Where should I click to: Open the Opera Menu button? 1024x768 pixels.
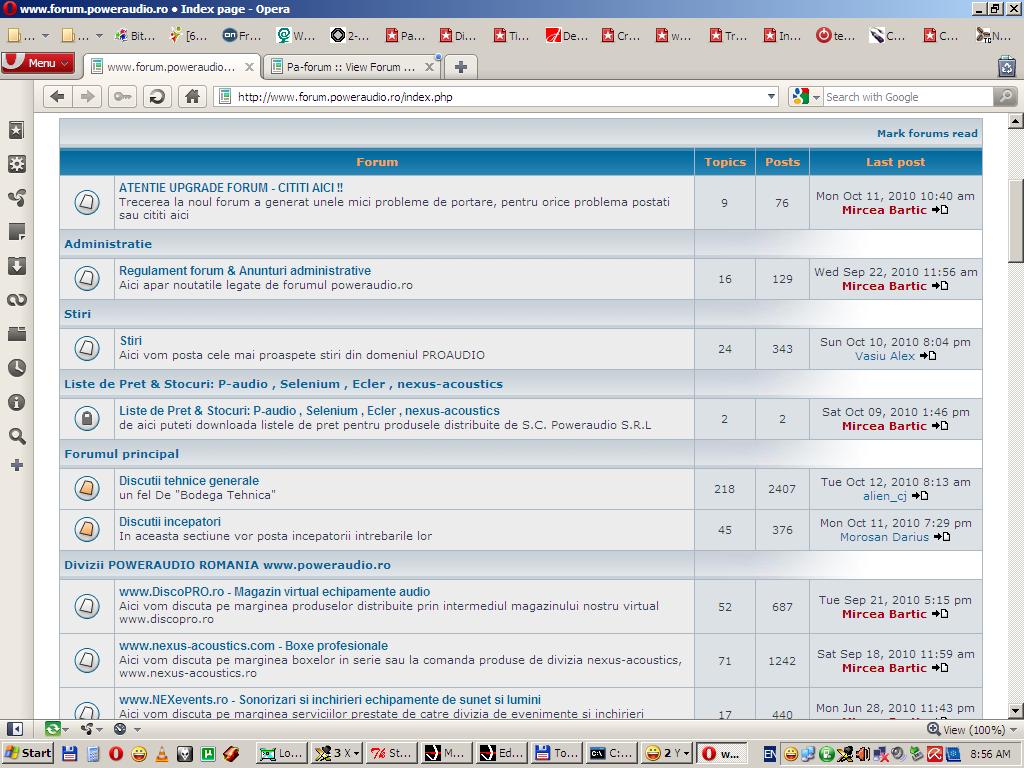[x=38, y=63]
